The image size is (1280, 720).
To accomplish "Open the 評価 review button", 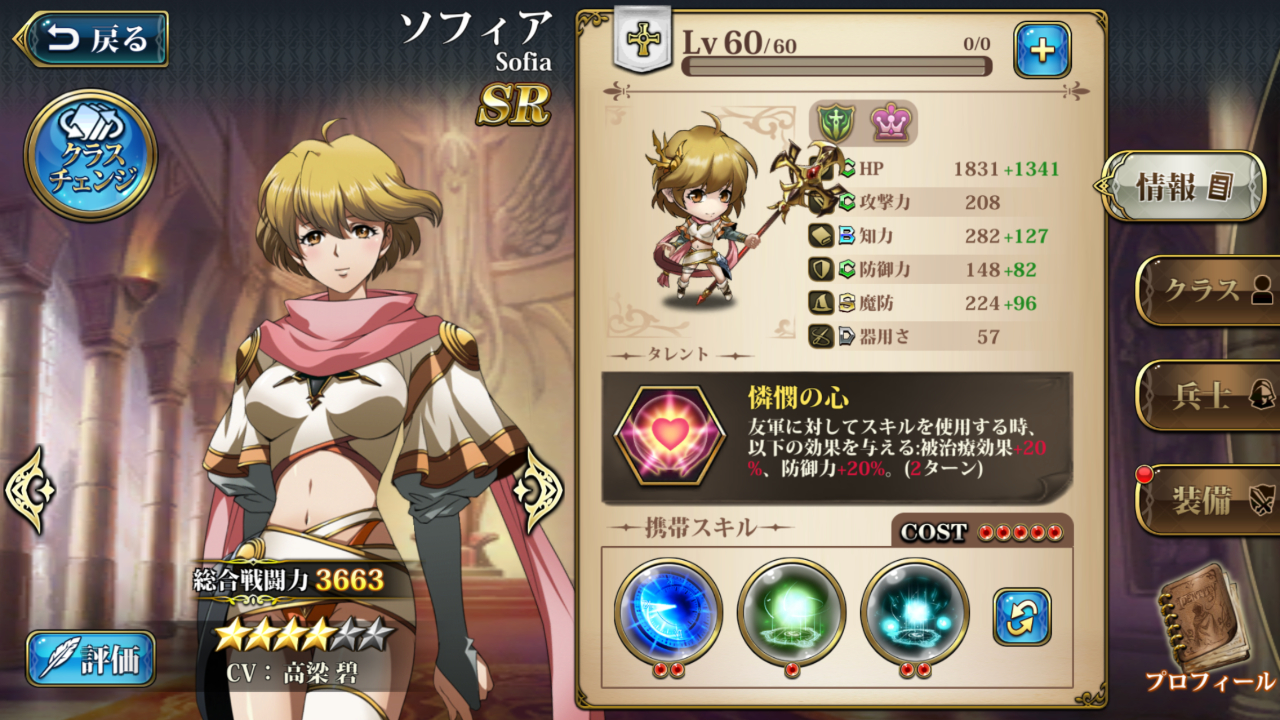I will [91, 659].
